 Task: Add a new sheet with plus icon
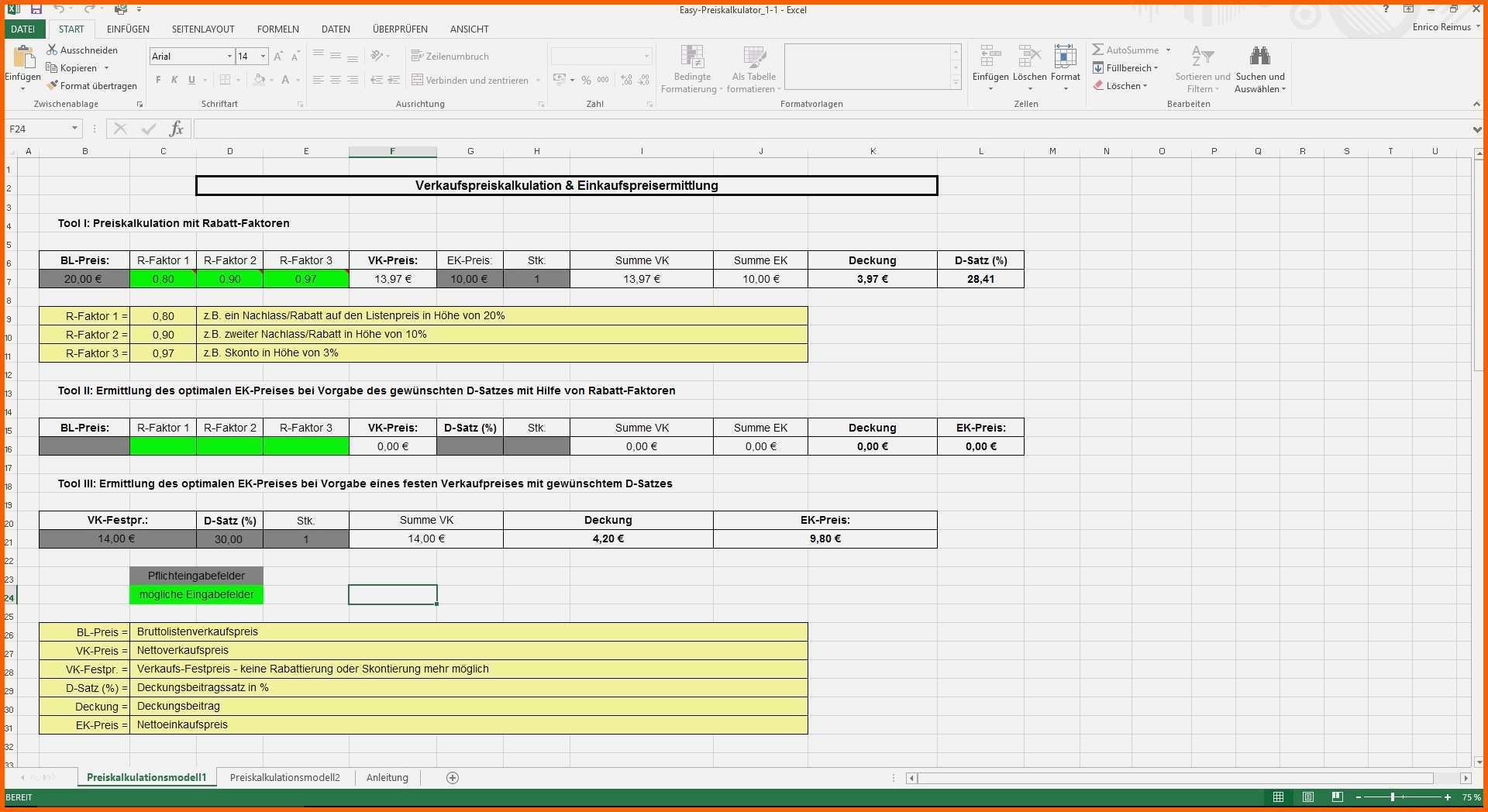click(453, 778)
